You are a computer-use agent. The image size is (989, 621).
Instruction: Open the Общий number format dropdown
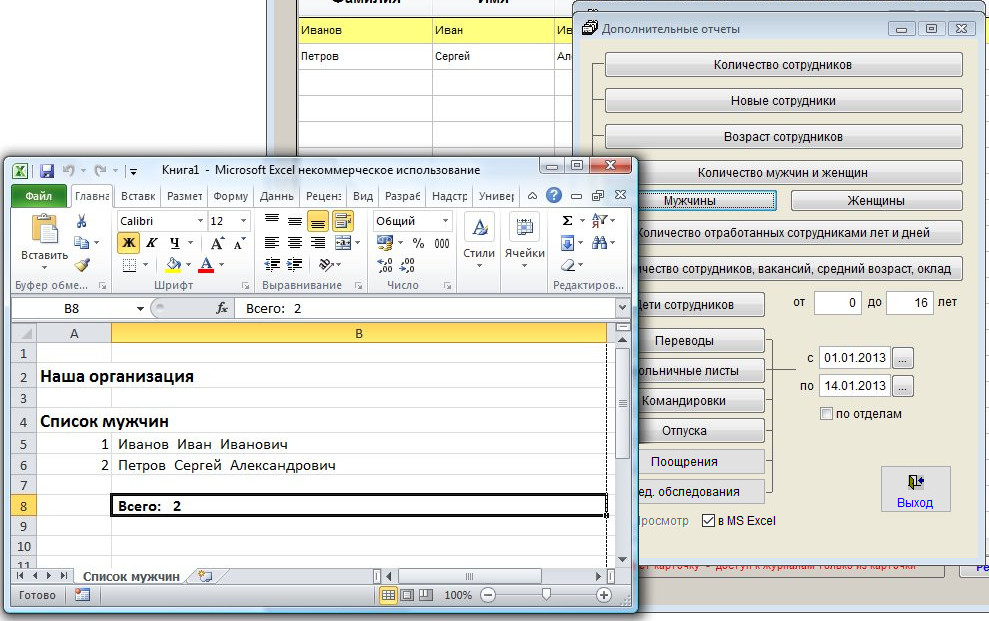point(445,221)
